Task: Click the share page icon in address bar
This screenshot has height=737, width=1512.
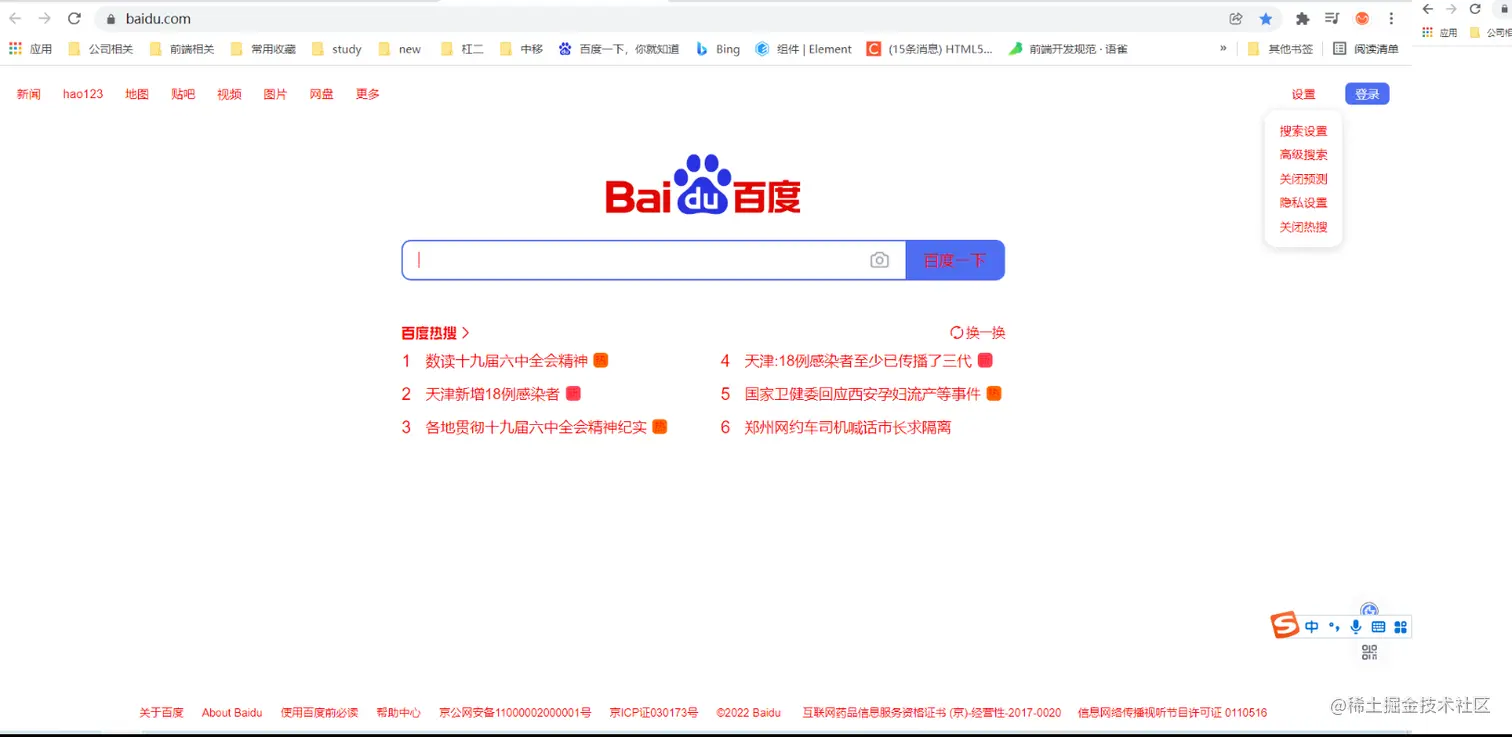Action: 1236,18
